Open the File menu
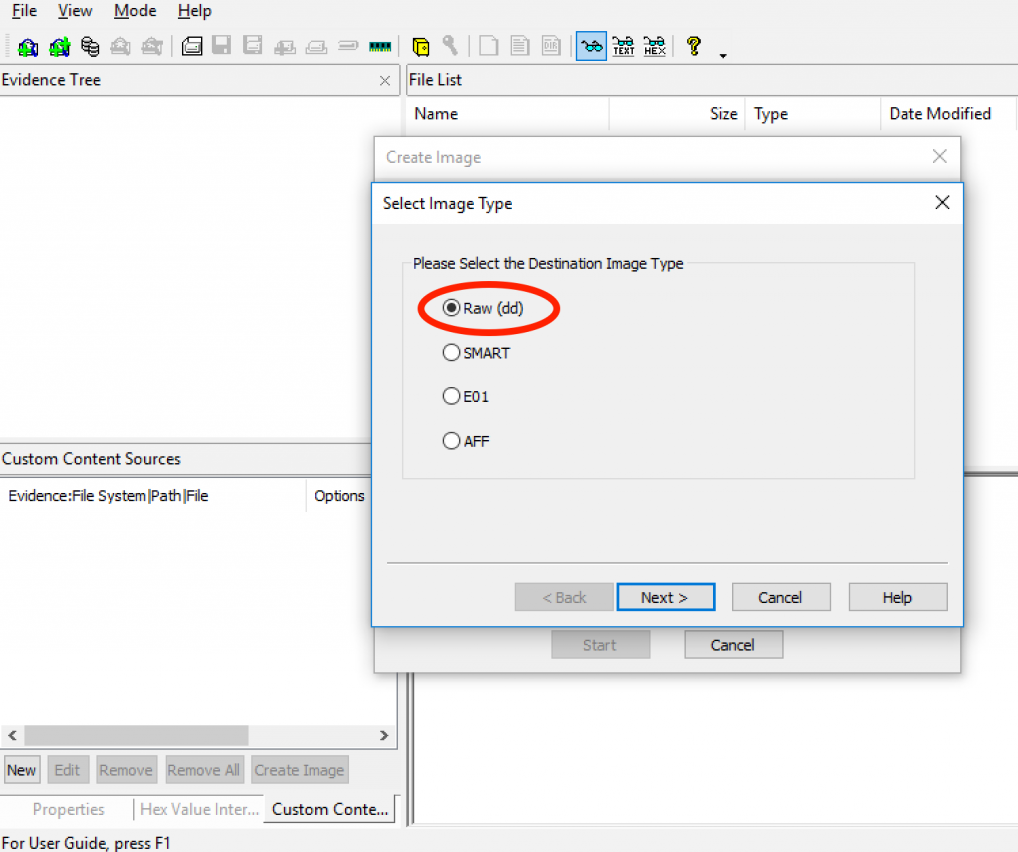 (x=24, y=11)
